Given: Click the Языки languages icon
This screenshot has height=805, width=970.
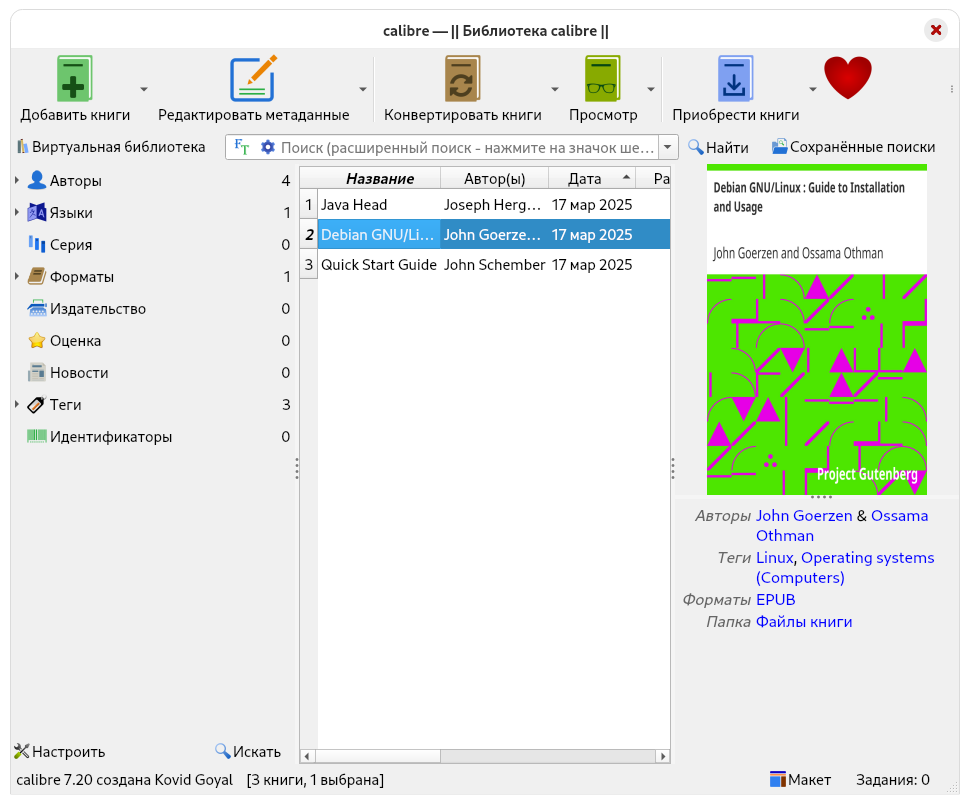Looking at the screenshot, I should point(37,212).
